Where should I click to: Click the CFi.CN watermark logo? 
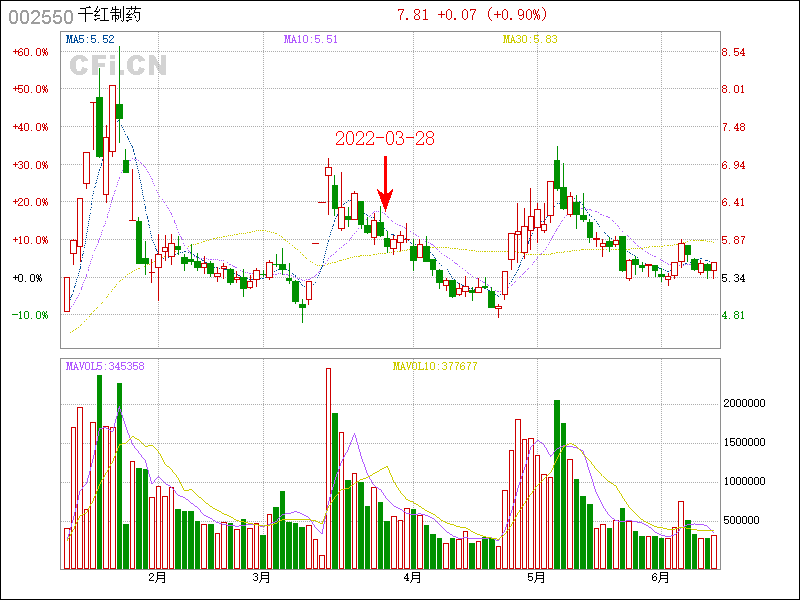click(x=117, y=66)
